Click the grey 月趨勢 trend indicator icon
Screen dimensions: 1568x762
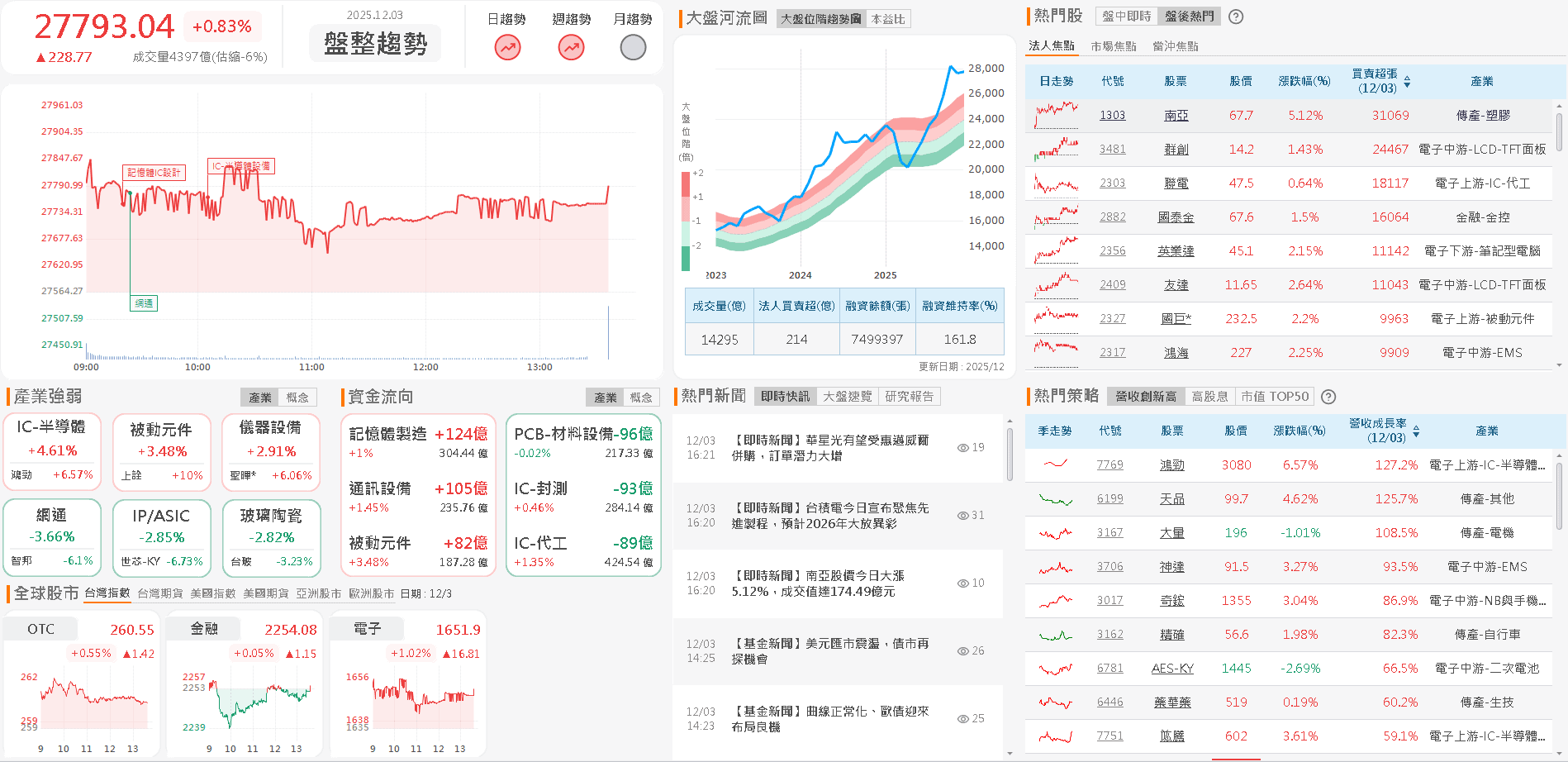632,48
